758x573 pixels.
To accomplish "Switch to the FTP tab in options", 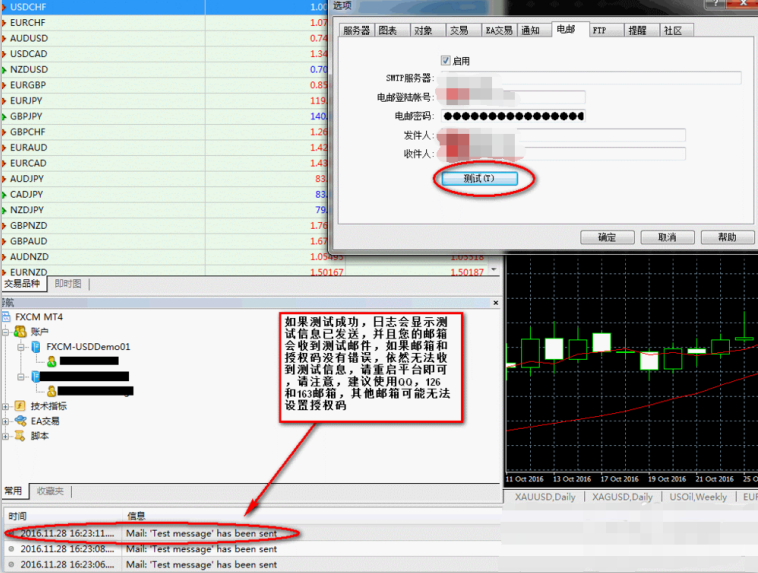I will 599,31.
